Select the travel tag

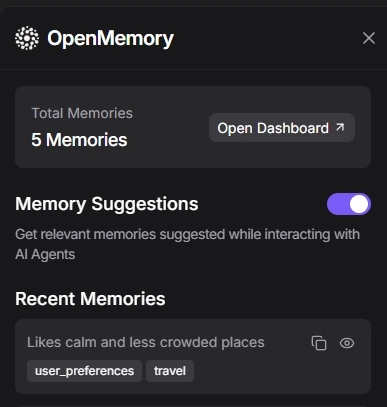(x=170, y=371)
